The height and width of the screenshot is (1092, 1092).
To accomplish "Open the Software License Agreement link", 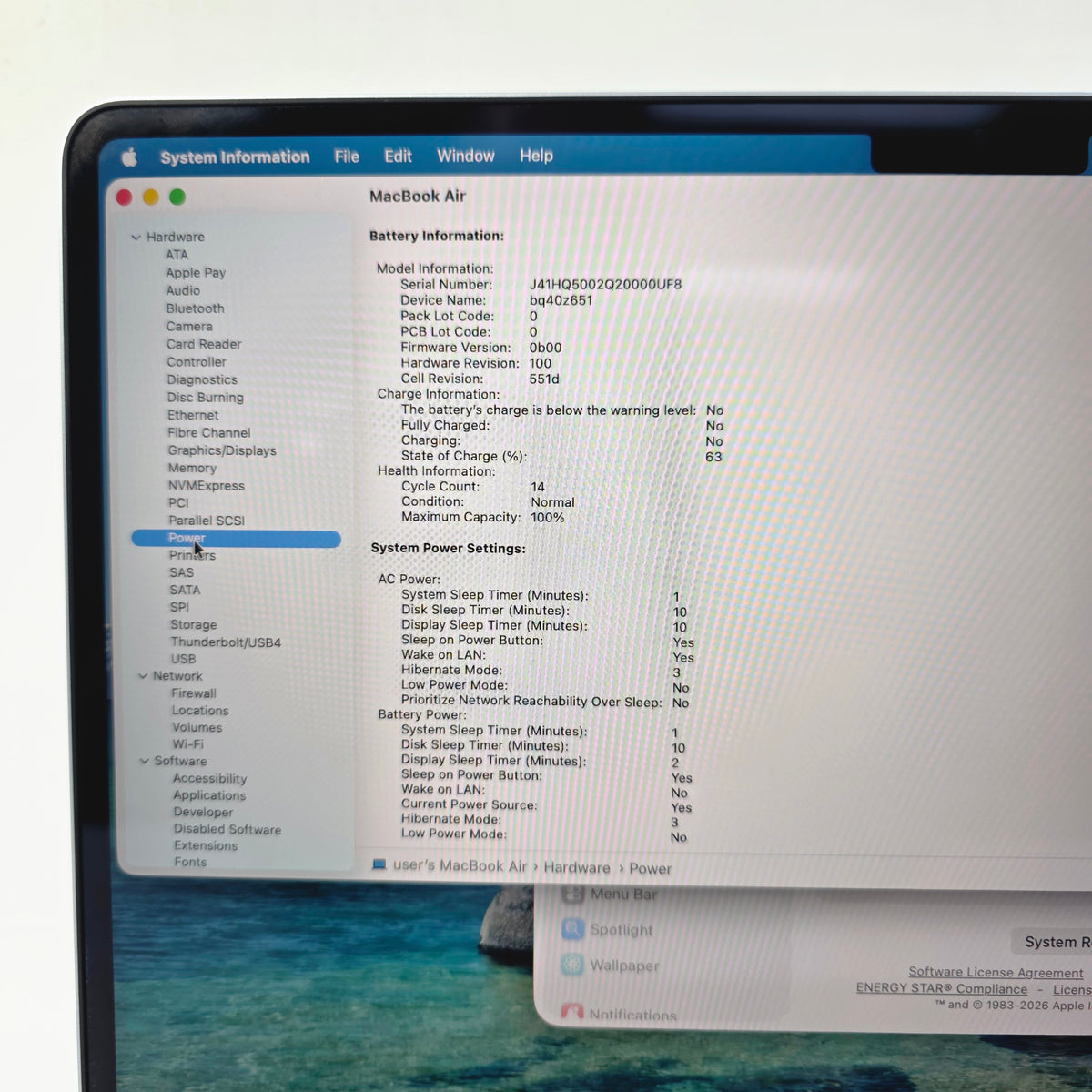I will pos(996,973).
